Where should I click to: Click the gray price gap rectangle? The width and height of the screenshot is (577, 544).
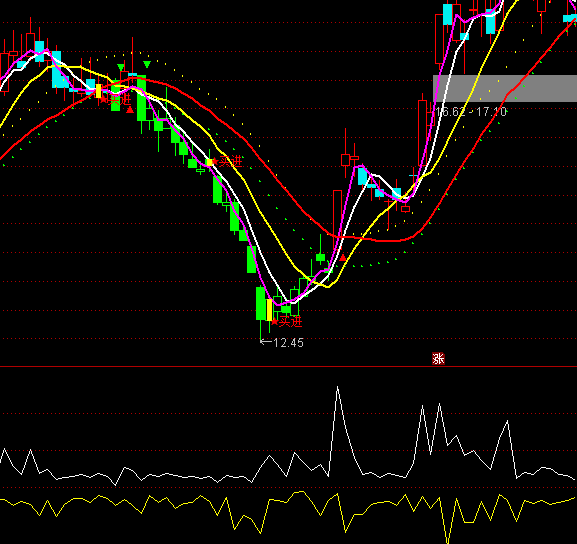pyautogui.click(x=505, y=88)
